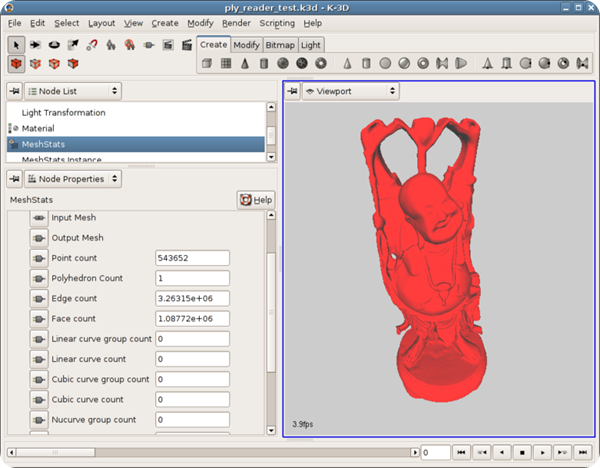This screenshot has width=600, height=468.
Task: Play the animation forward
Action: (x=542, y=452)
